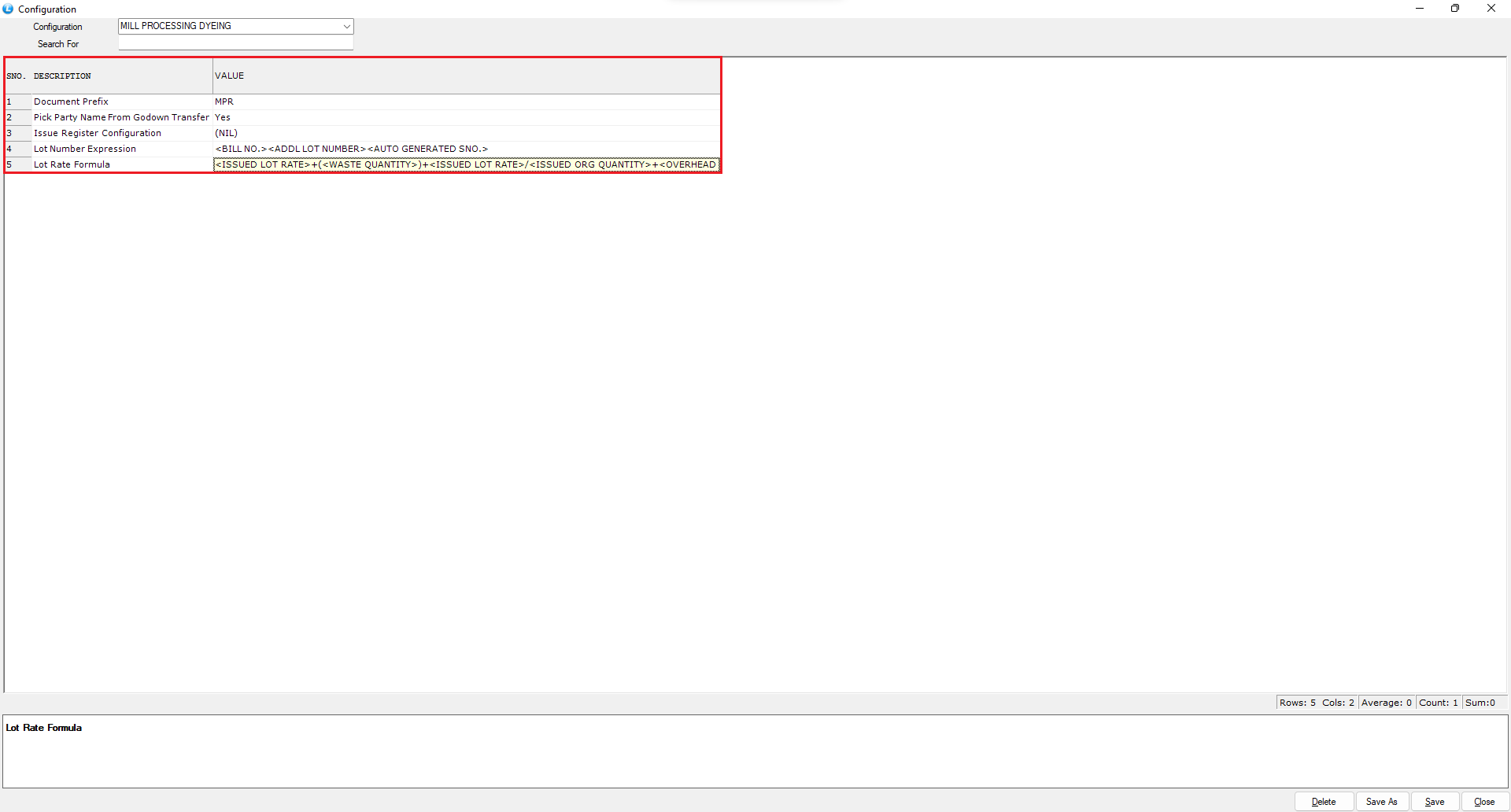This screenshot has height=812, width=1511.
Task: Select the Document Prefix row
Action: [71, 101]
